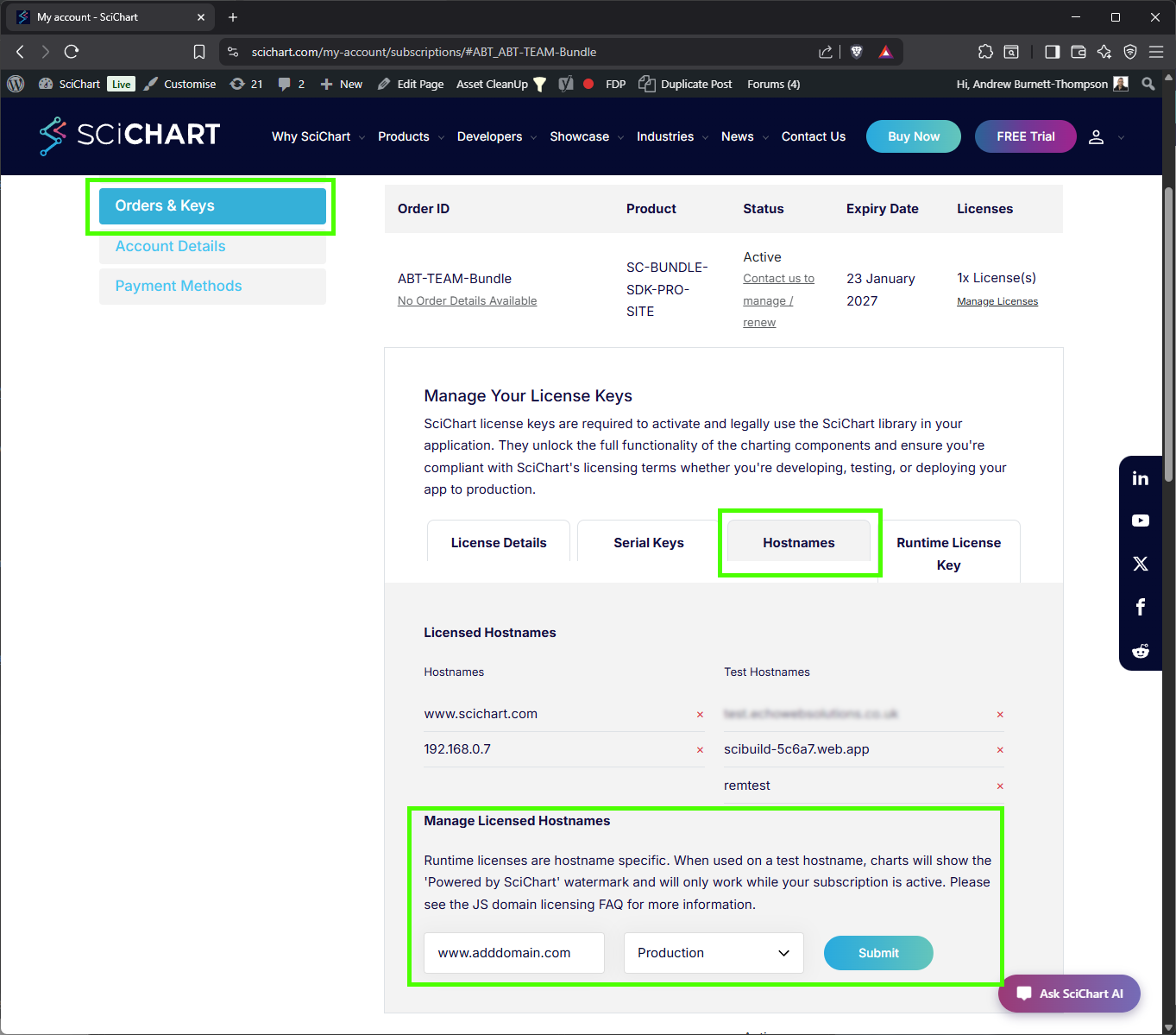Click the Brave Shields icon in address bar

click(857, 52)
